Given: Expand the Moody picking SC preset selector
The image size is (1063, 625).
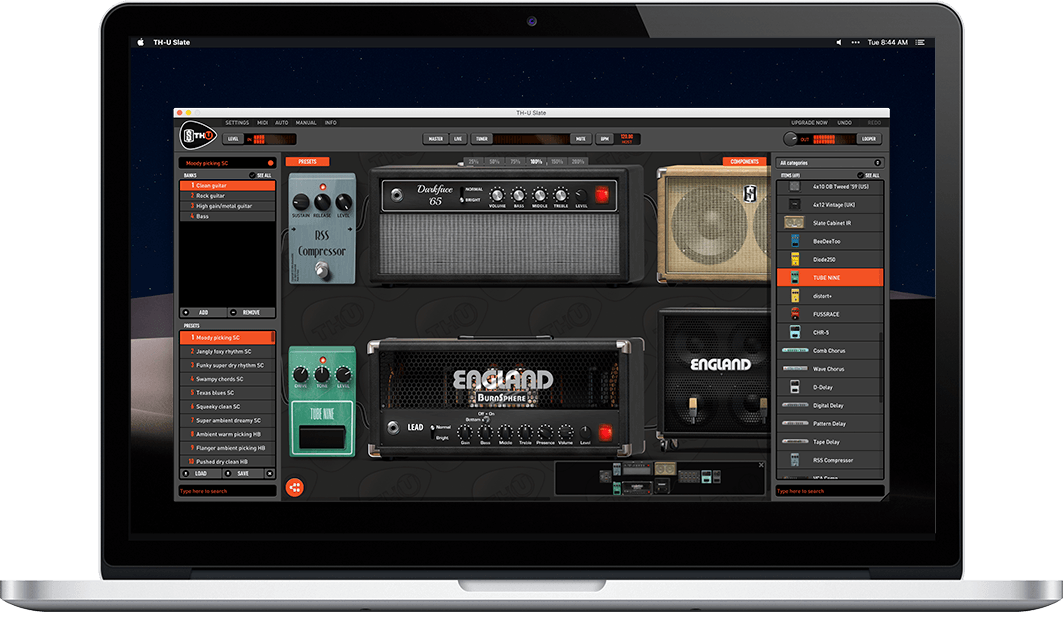Looking at the screenshot, I should [226, 163].
